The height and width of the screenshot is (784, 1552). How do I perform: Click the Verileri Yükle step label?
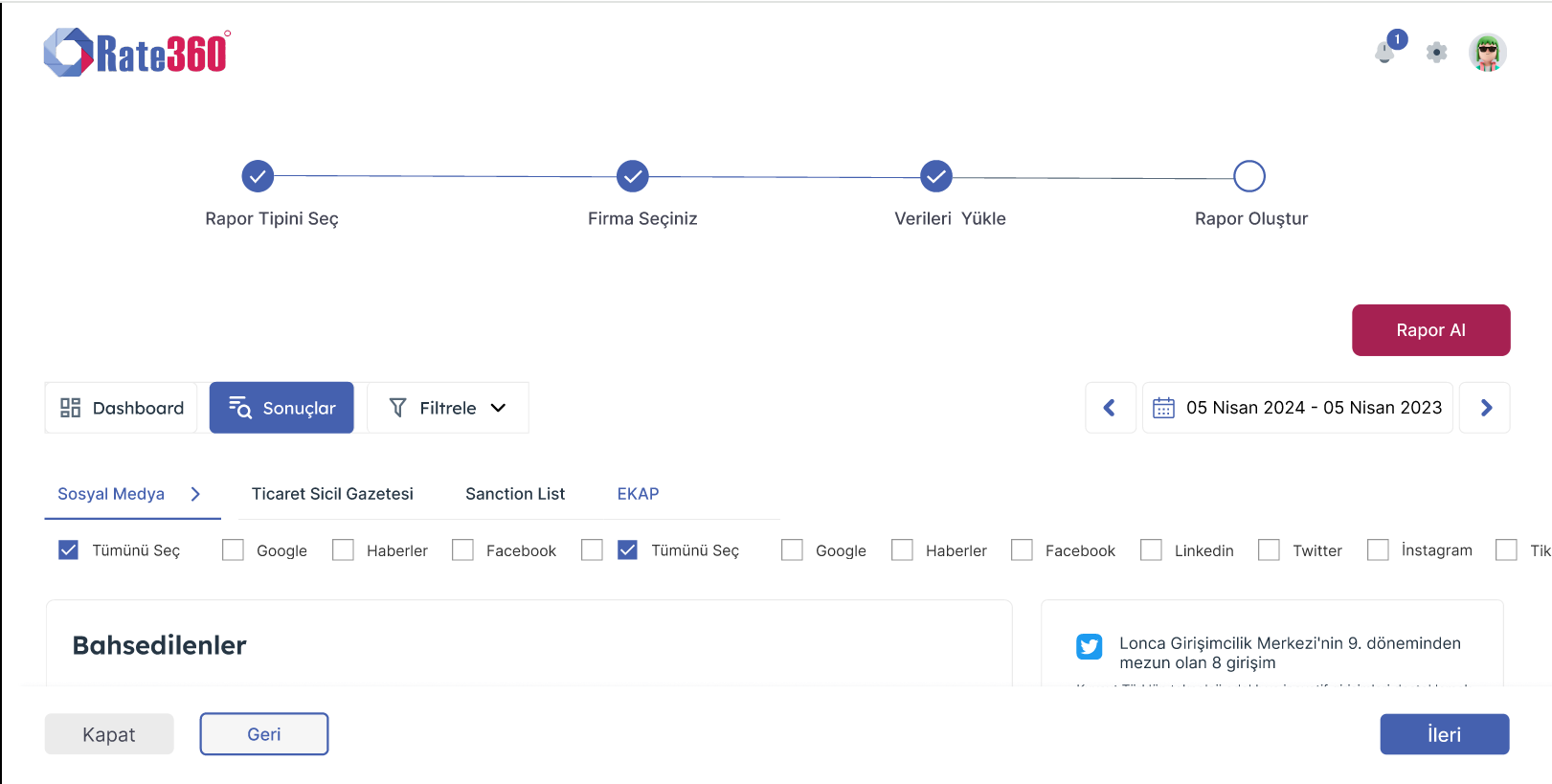click(950, 219)
